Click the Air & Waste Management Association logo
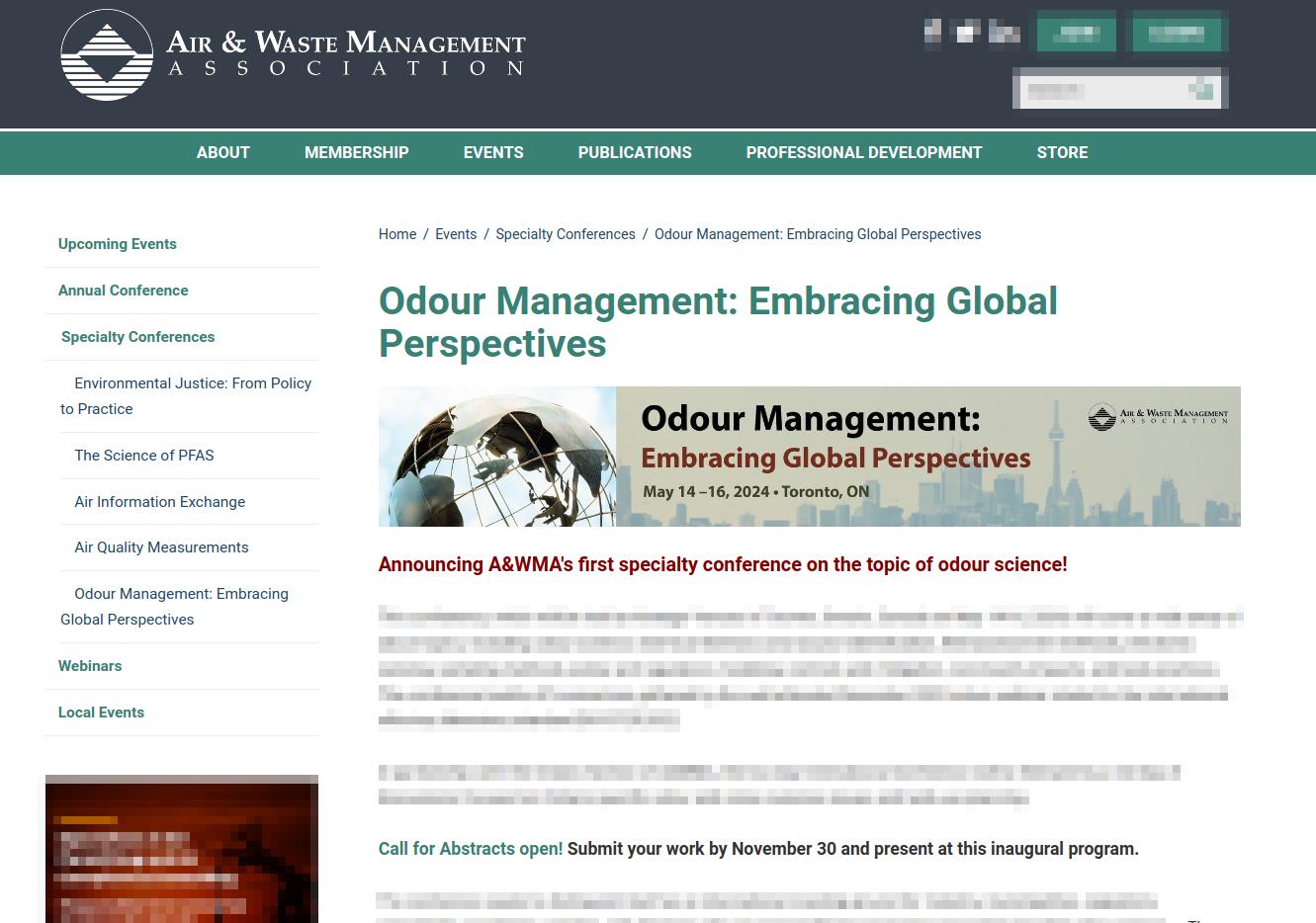This screenshot has height=923, width=1316. [x=293, y=54]
